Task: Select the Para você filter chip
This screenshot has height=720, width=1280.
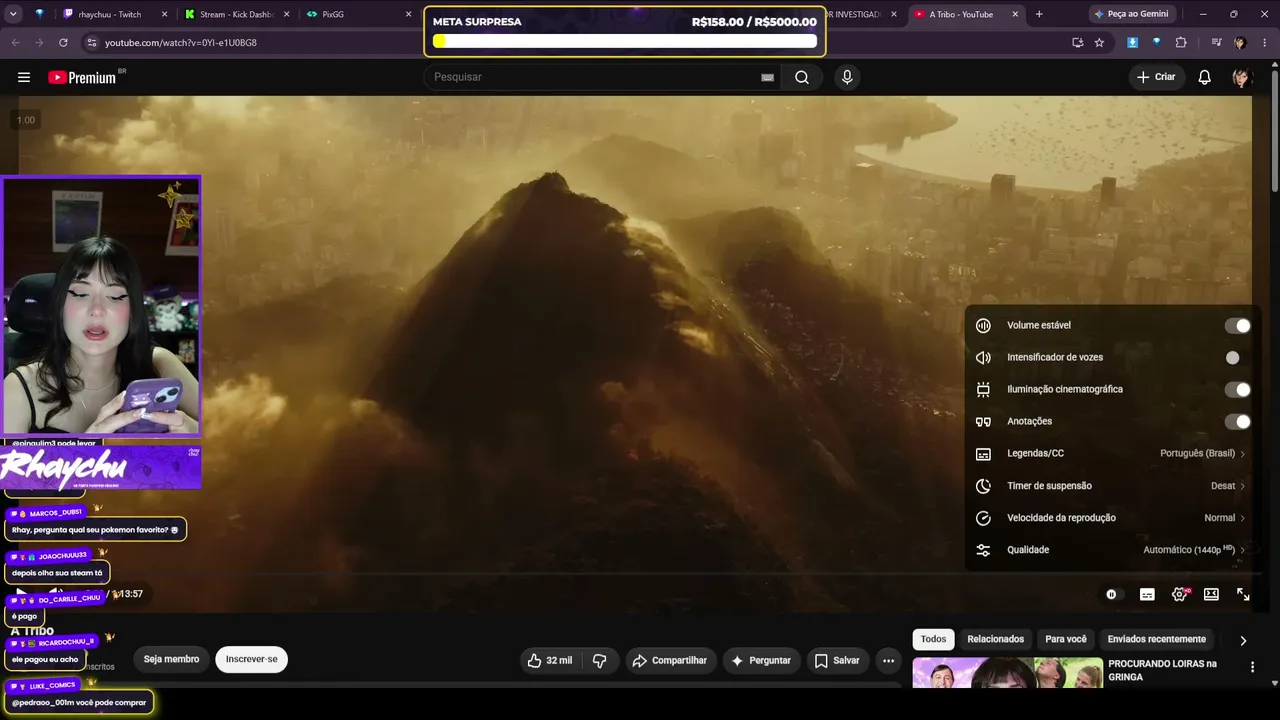Action: [1066, 640]
